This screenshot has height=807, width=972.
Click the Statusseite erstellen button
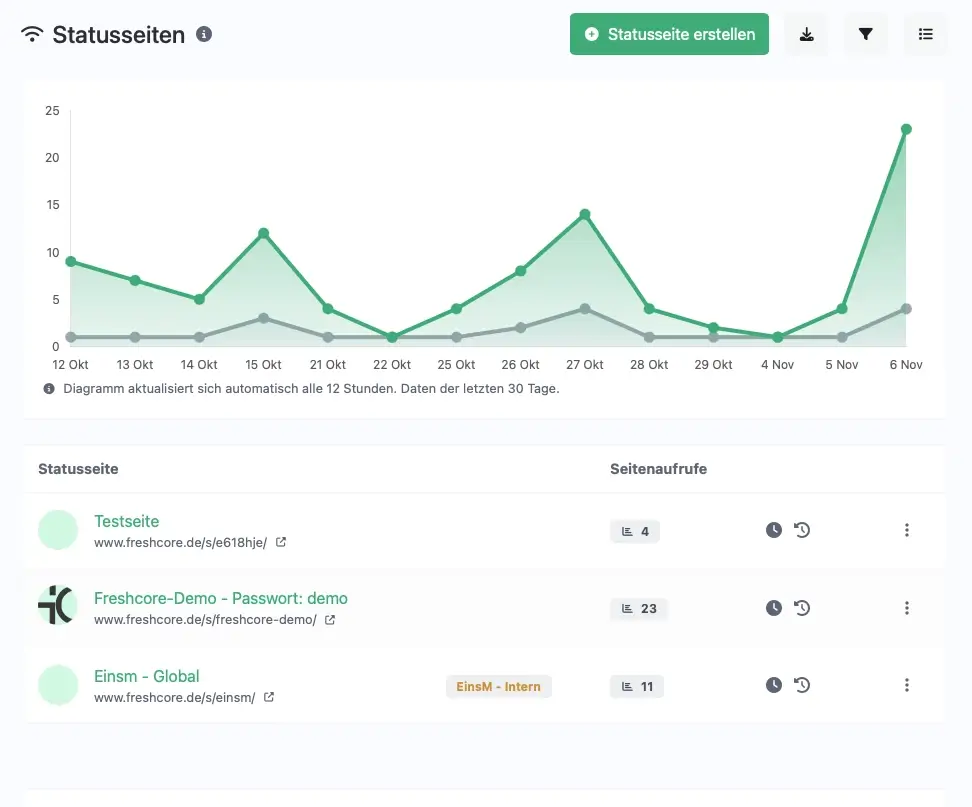pyautogui.click(x=669, y=34)
